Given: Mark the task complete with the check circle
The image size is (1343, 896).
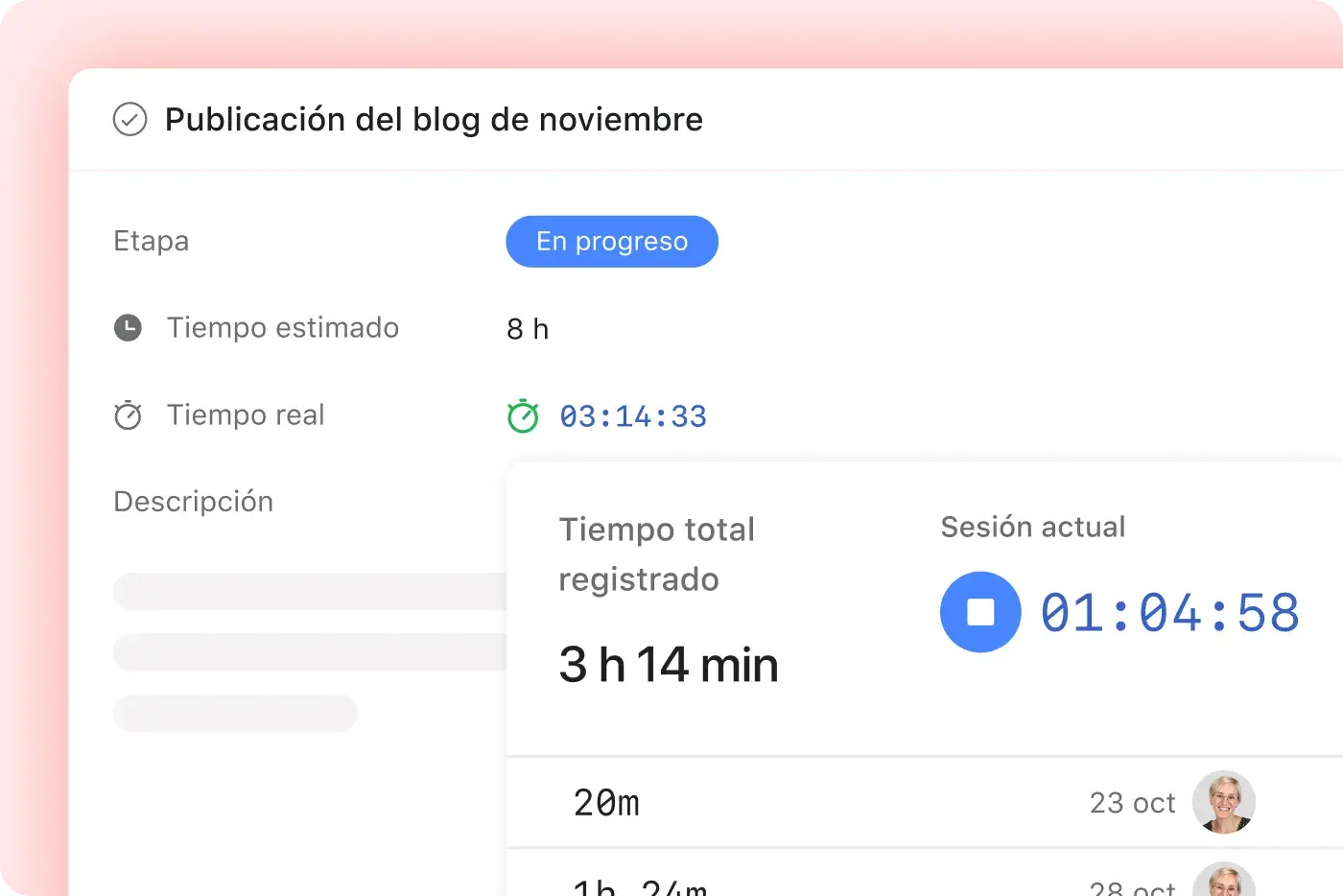Looking at the screenshot, I should coord(130,120).
